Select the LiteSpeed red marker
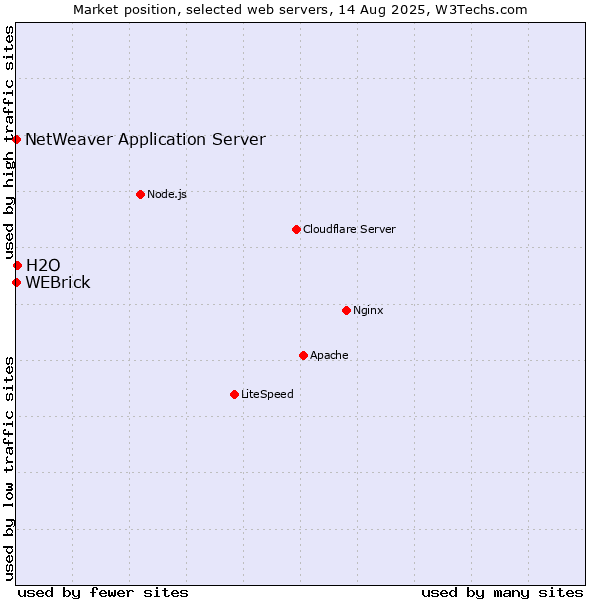 click(235, 395)
